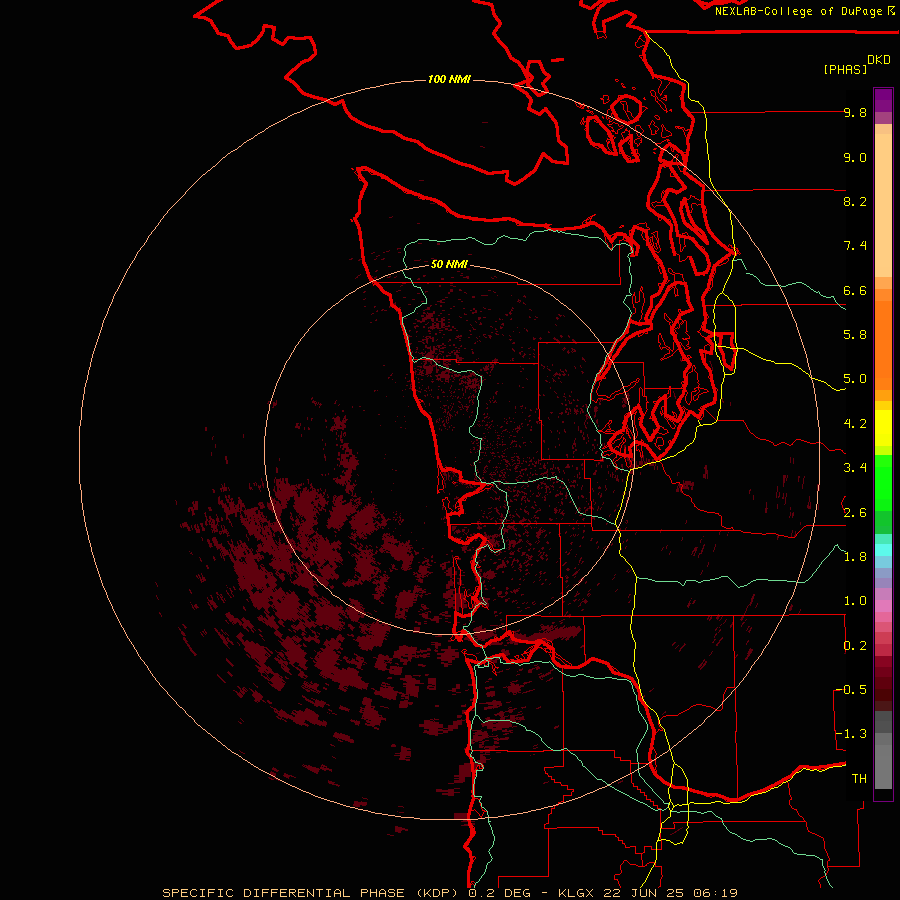Click the TH threshold label
The width and height of the screenshot is (900, 900).
[x=859, y=779]
